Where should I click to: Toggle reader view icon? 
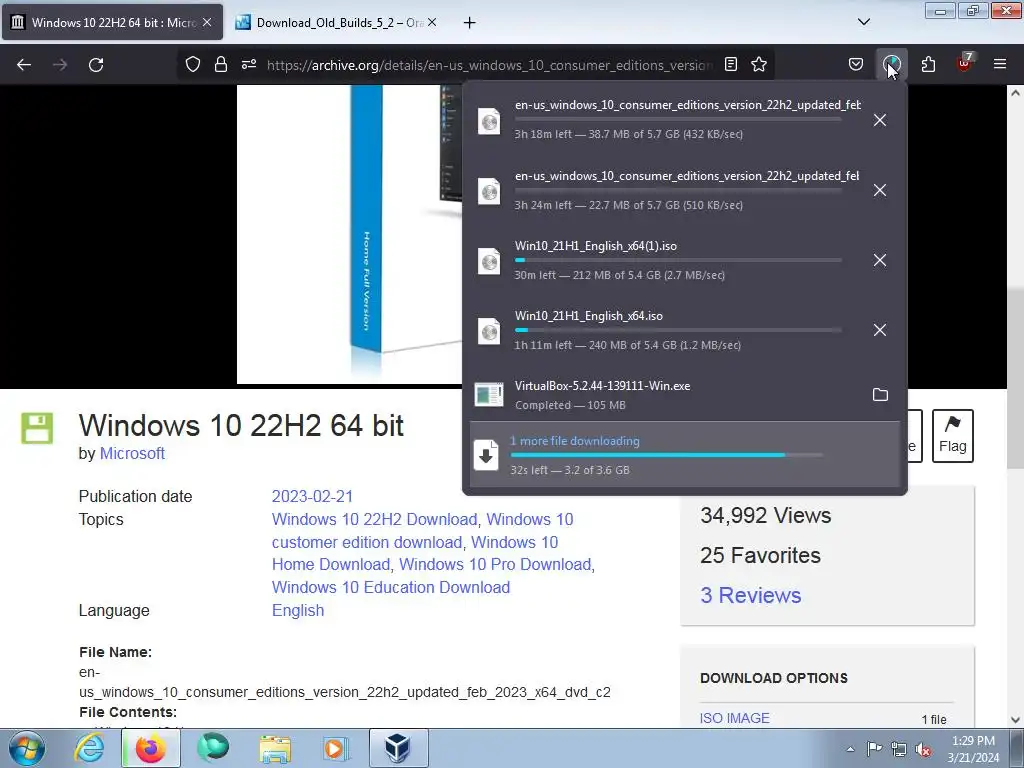731,64
